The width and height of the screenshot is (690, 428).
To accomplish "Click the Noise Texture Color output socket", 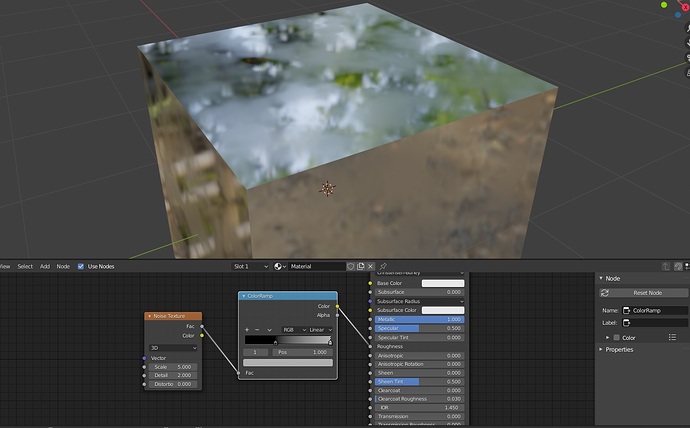I will click(x=202, y=336).
